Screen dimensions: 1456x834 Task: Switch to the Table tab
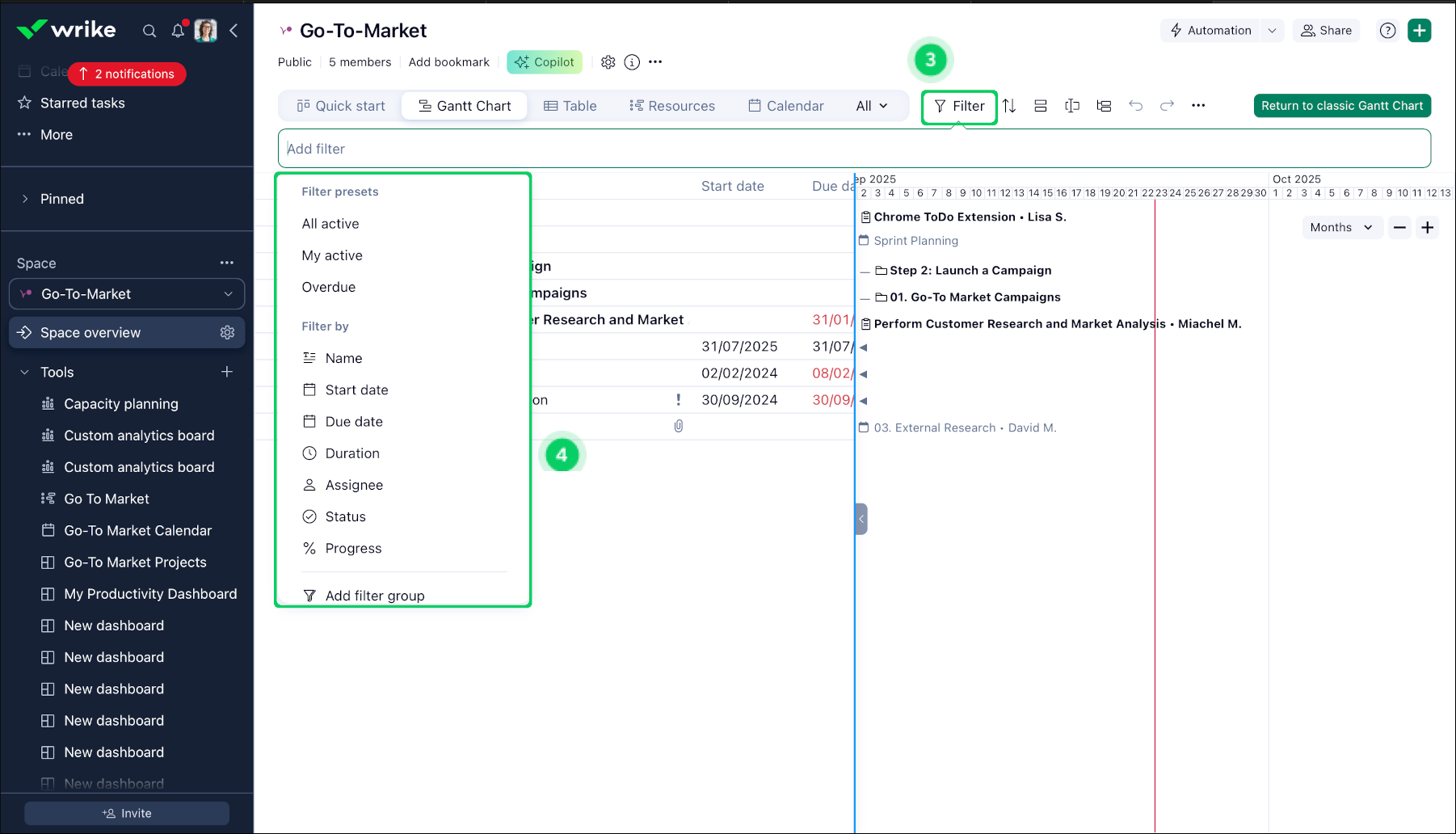pyautogui.click(x=570, y=106)
